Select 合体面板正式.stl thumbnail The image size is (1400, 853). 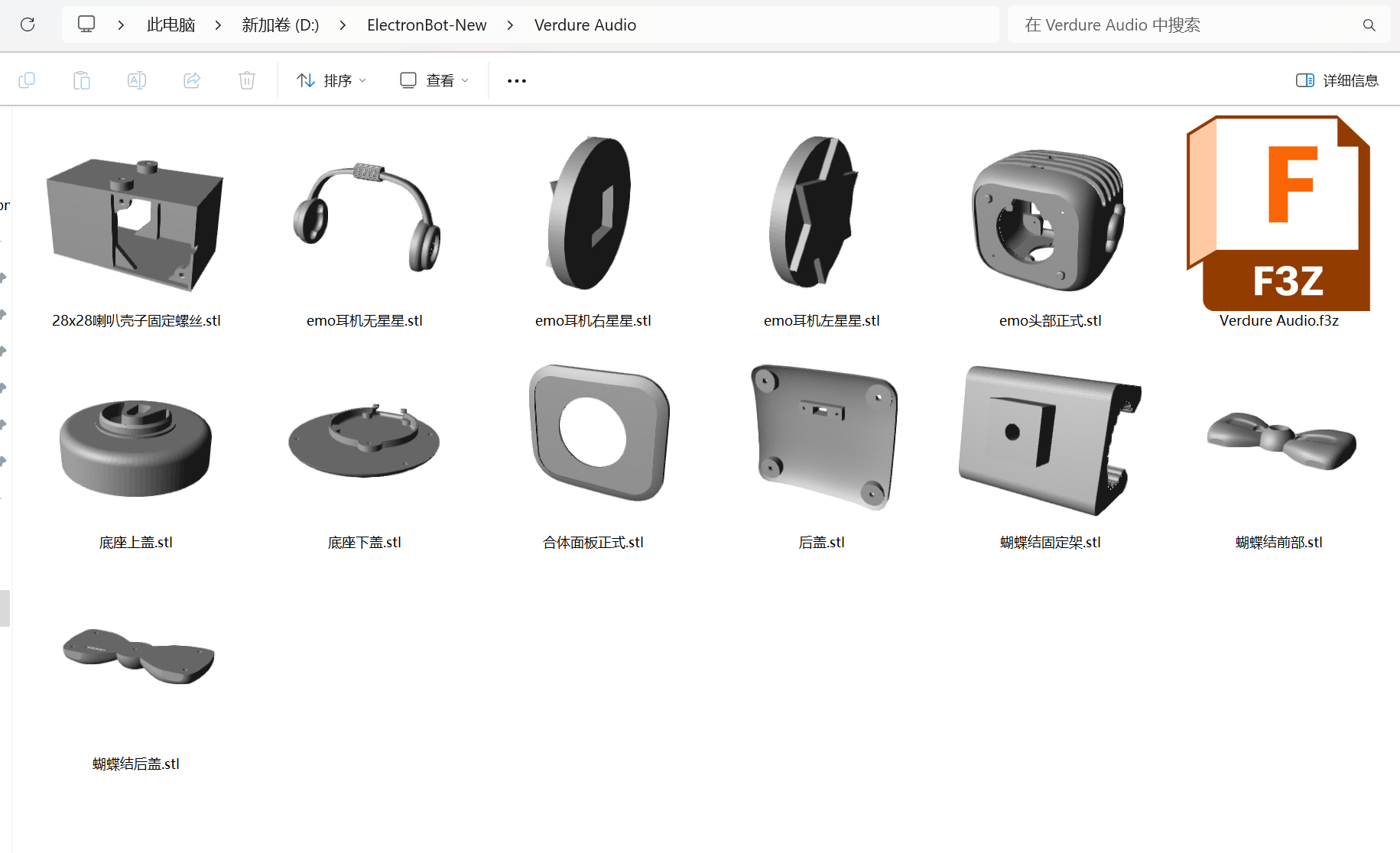coord(599,433)
